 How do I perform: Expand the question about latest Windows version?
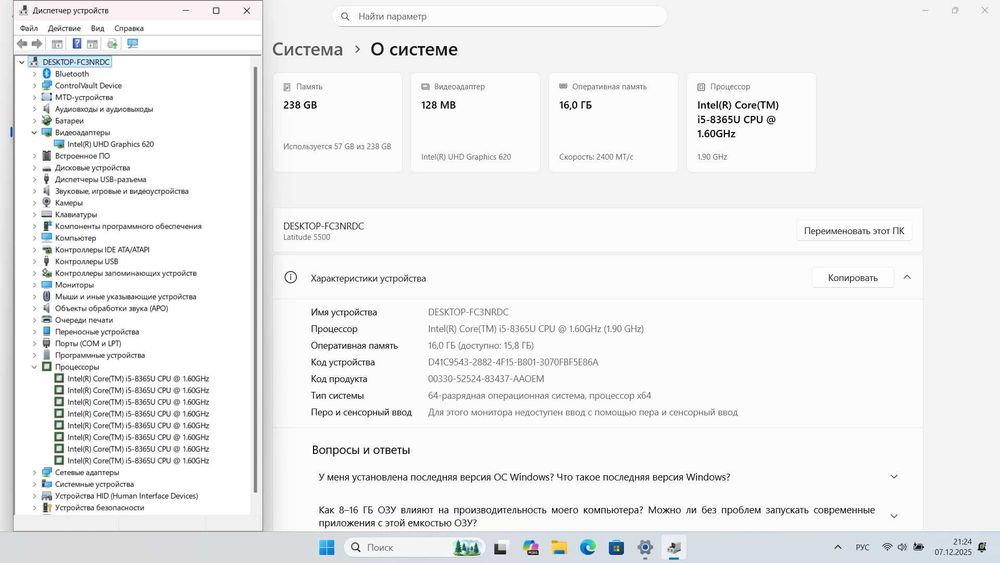pos(894,477)
